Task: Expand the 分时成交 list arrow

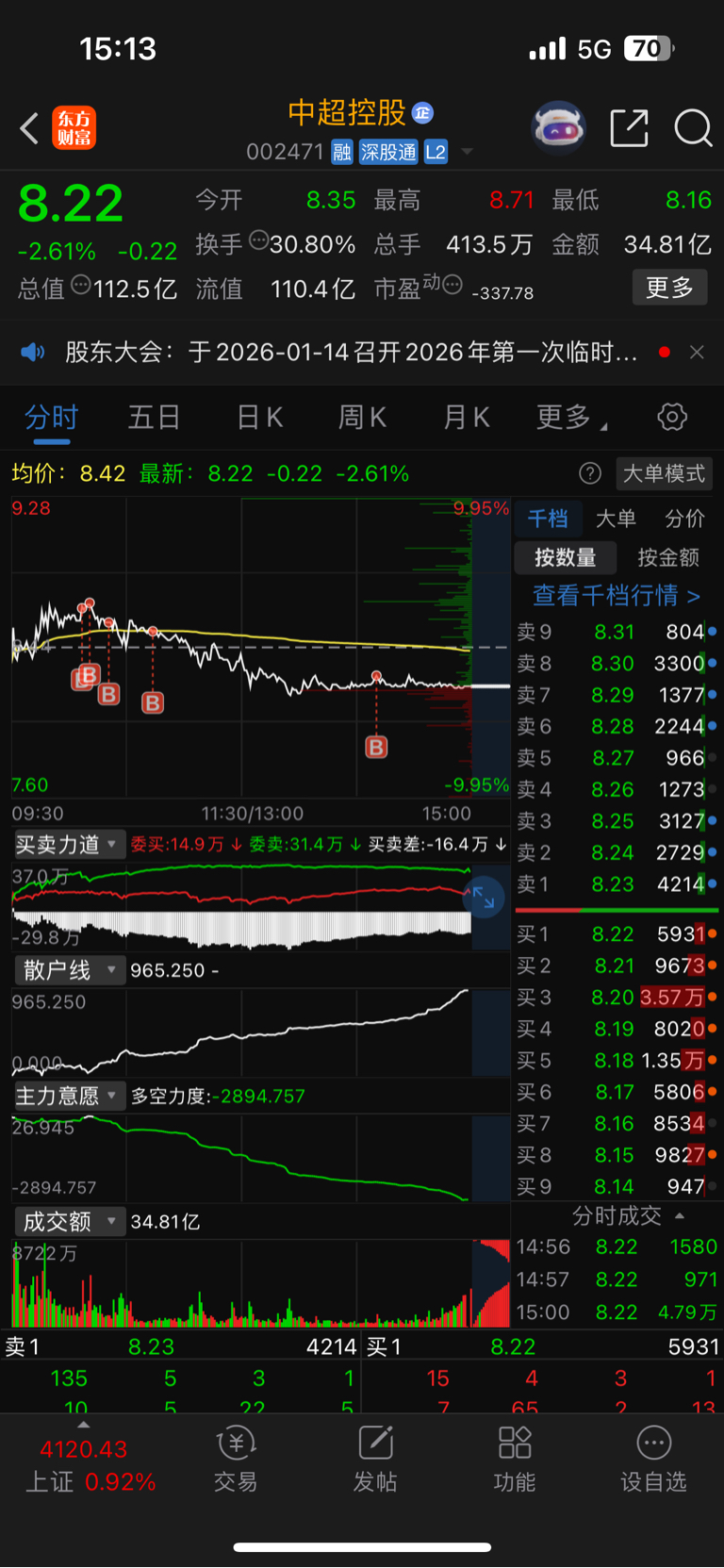Action: 680,1215
